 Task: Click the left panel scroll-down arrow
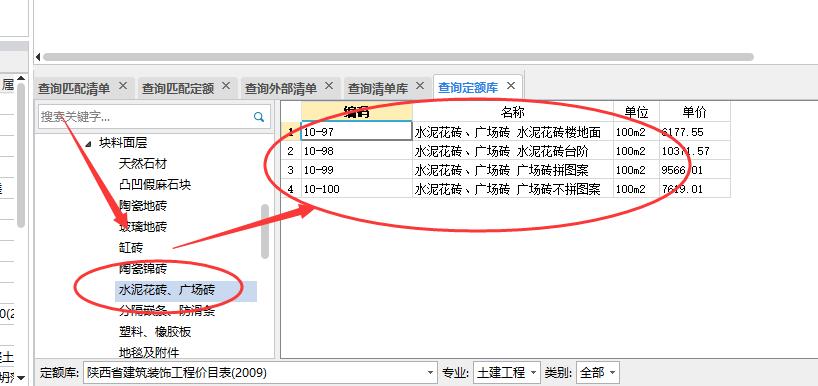pyautogui.click(x=21, y=377)
